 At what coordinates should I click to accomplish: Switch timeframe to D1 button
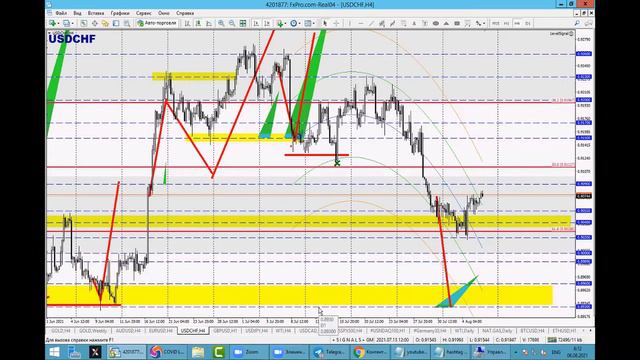pos(528,23)
